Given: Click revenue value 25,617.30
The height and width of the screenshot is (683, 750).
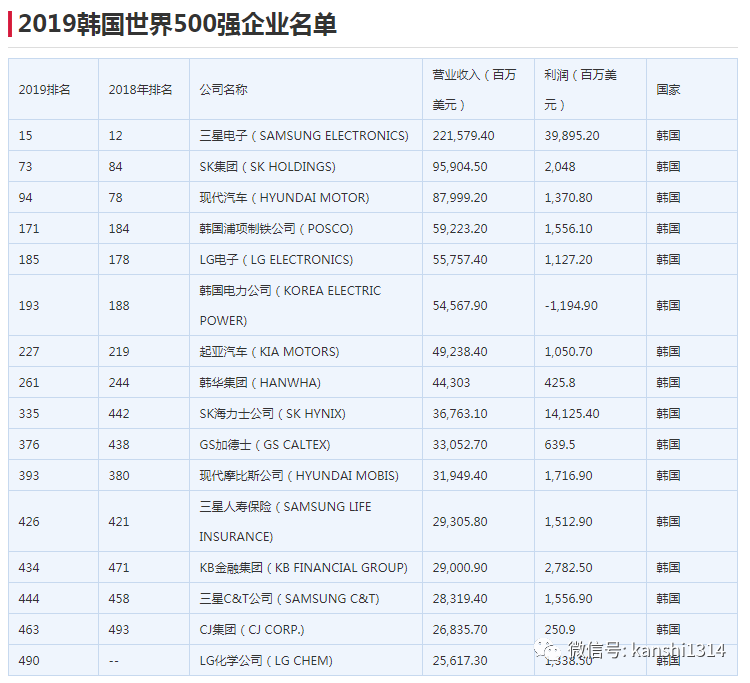Looking at the screenshot, I should click(460, 661).
